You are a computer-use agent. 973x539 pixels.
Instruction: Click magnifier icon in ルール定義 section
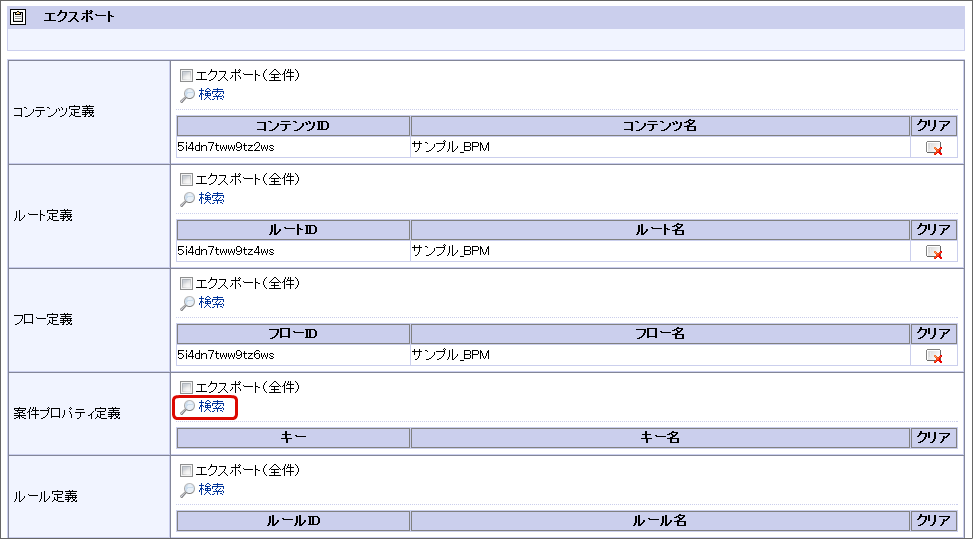pyautogui.click(x=187, y=490)
